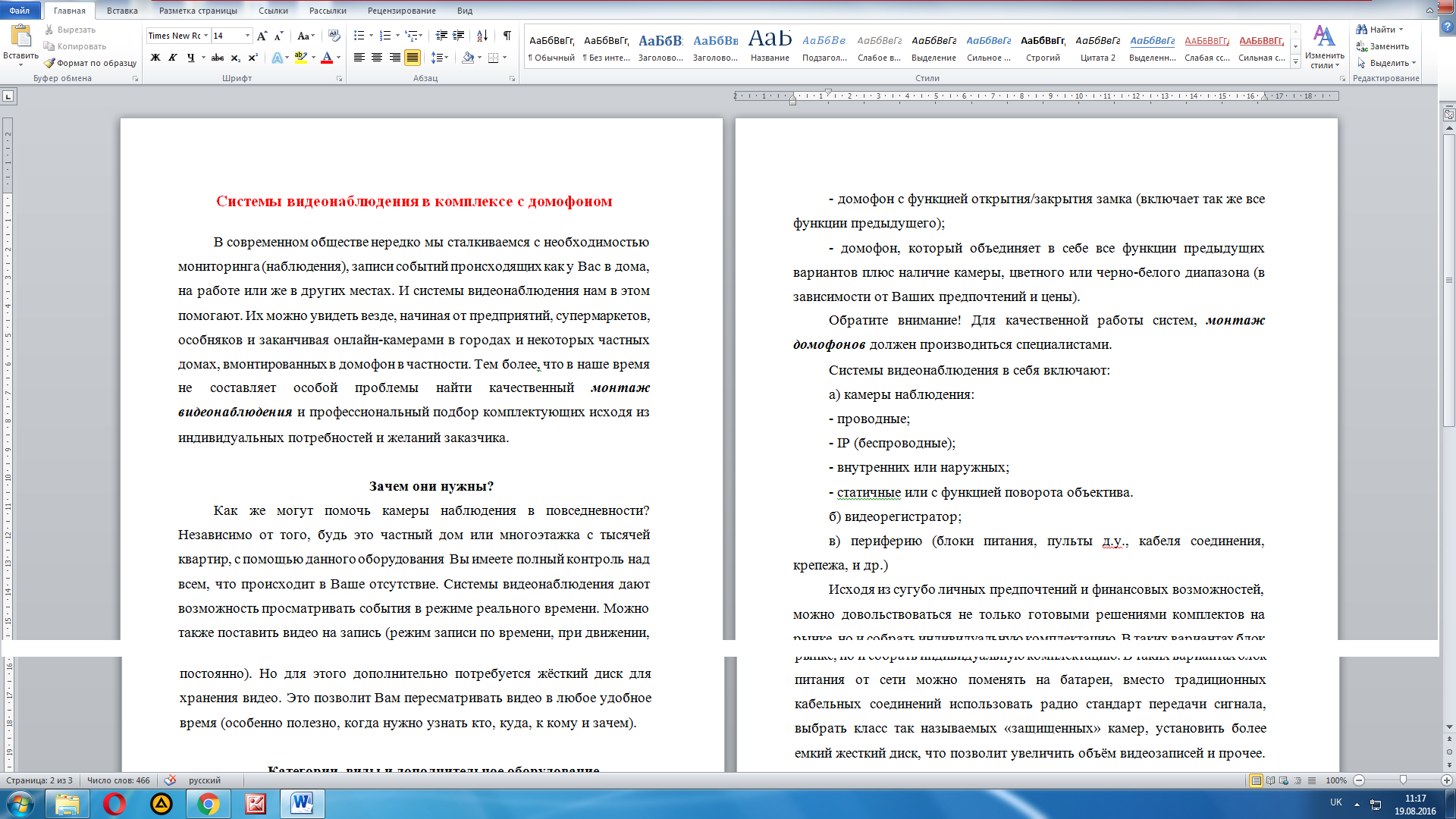This screenshot has height=819, width=1456.
Task: Apply numbered list
Action: [x=385, y=36]
